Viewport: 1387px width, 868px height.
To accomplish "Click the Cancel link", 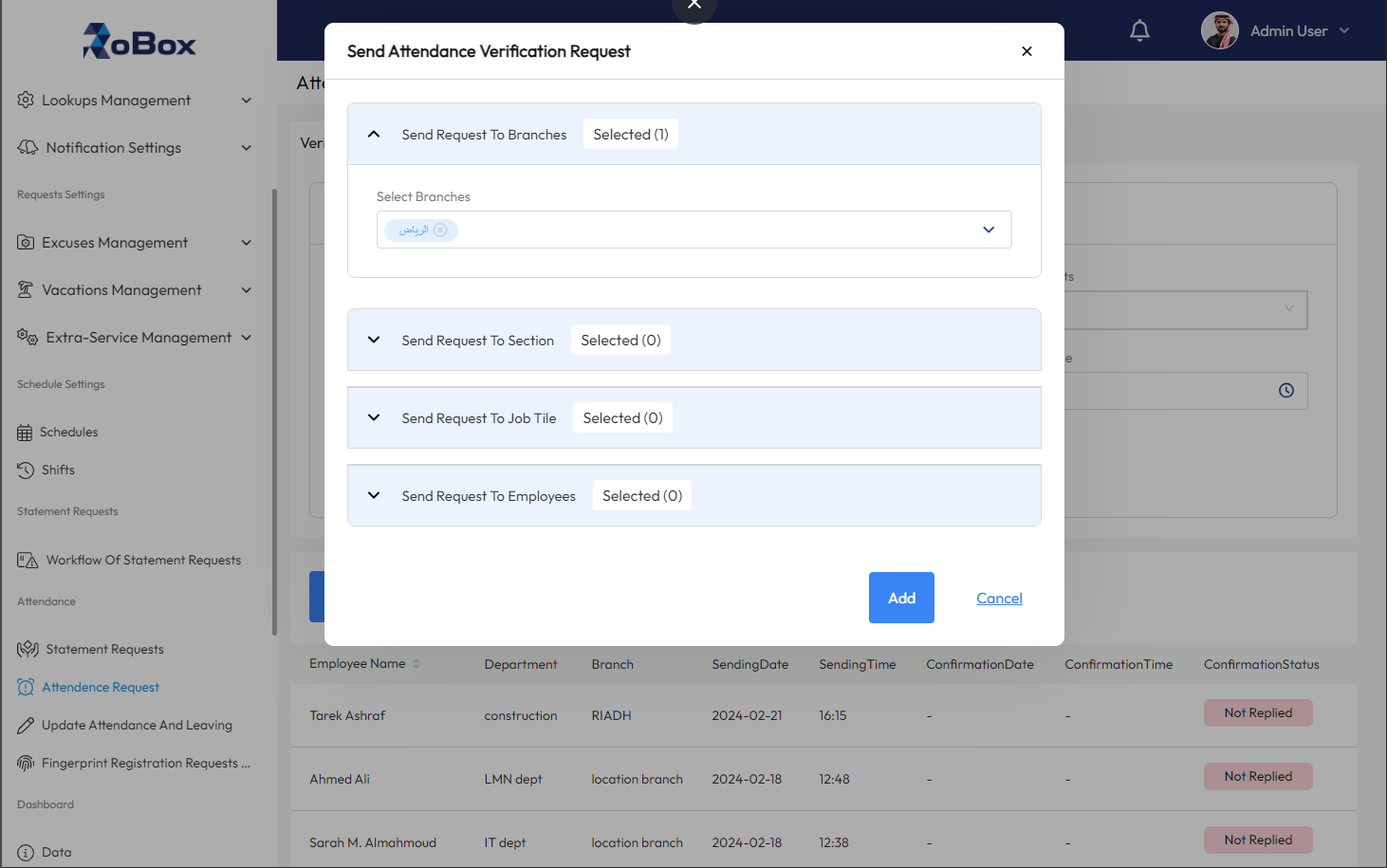I will tap(999, 599).
